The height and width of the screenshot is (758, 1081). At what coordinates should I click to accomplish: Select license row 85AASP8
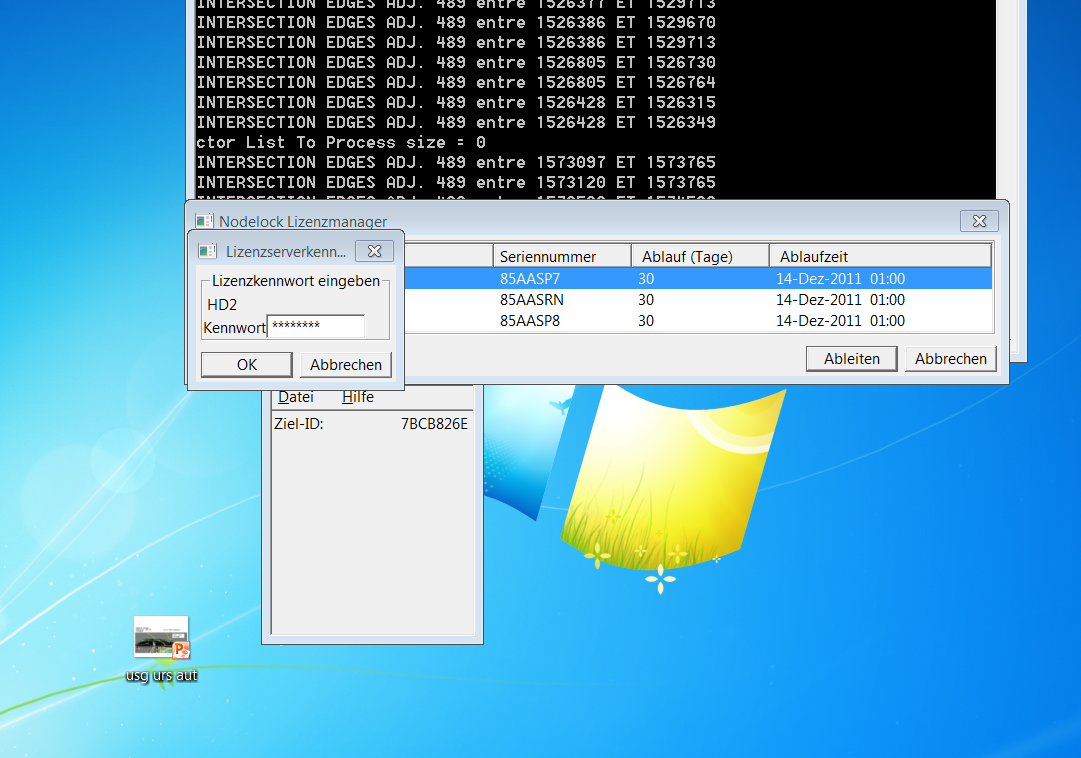coord(698,321)
